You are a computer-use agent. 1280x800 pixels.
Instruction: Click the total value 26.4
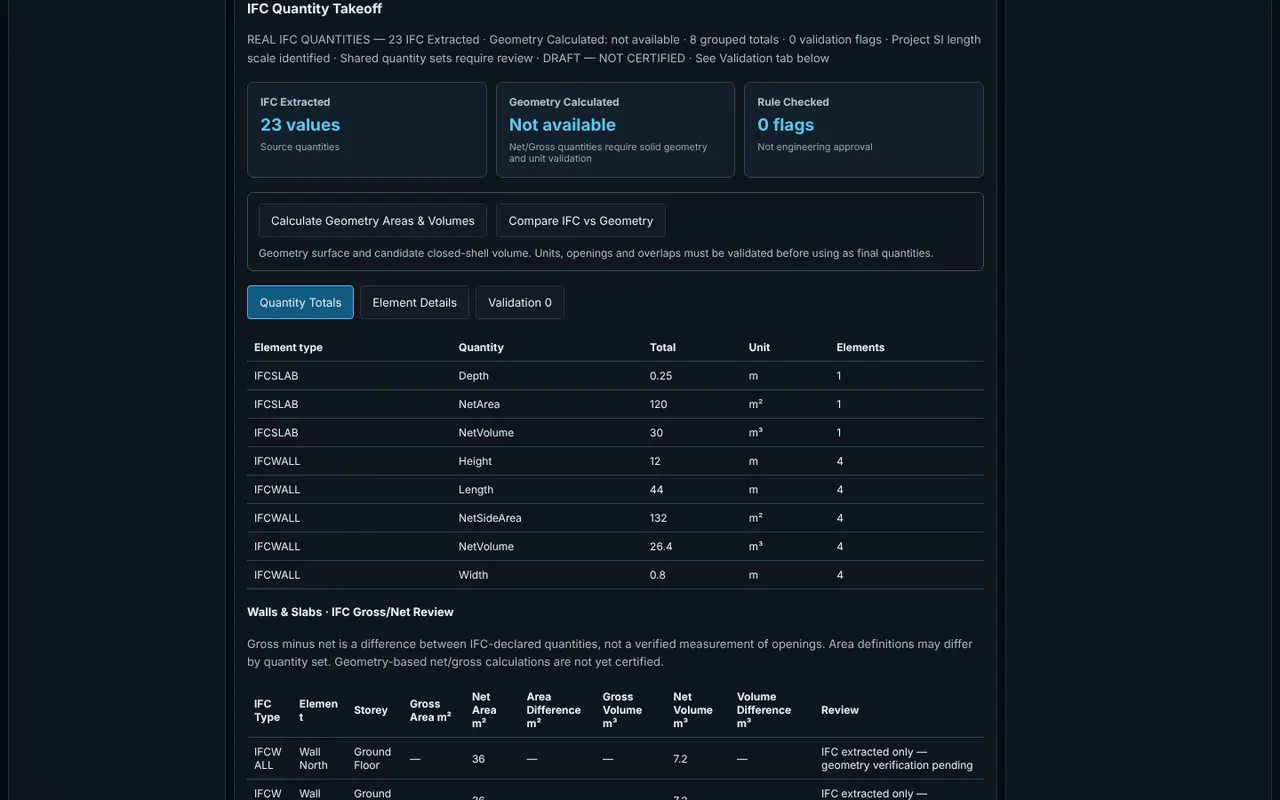pos(661,547)
